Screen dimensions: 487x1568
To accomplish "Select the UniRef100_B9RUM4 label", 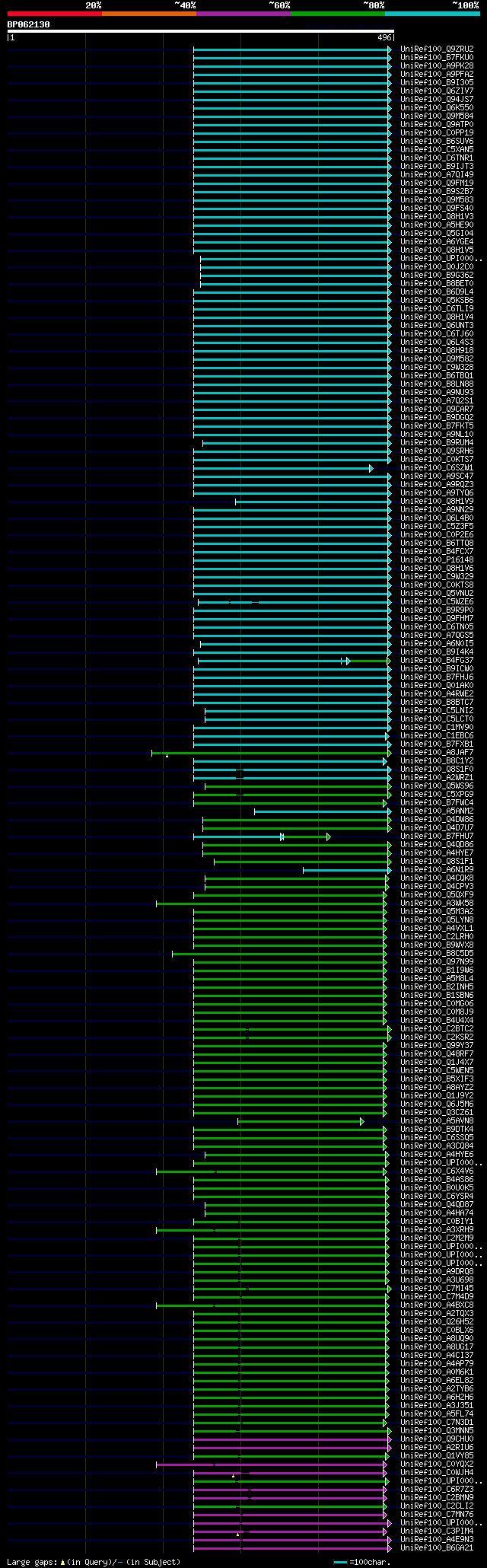I will [437, 442].
